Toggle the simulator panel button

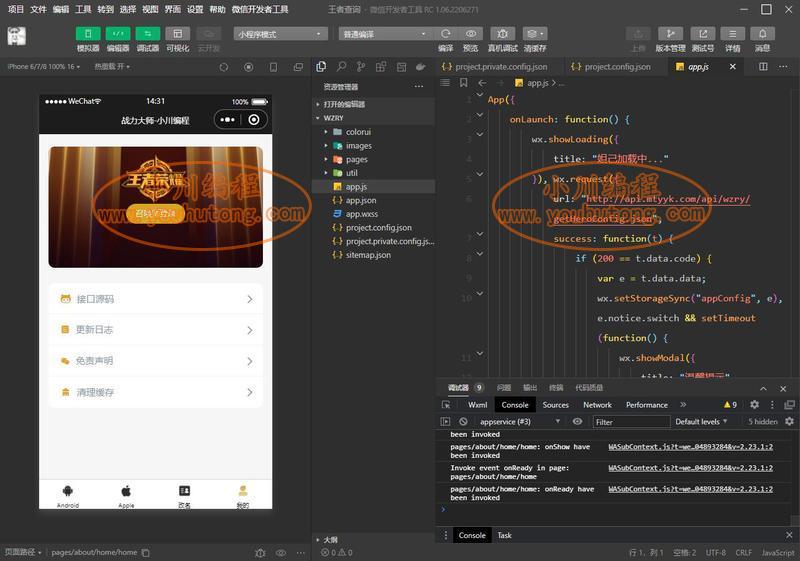[x=88, y=34]
